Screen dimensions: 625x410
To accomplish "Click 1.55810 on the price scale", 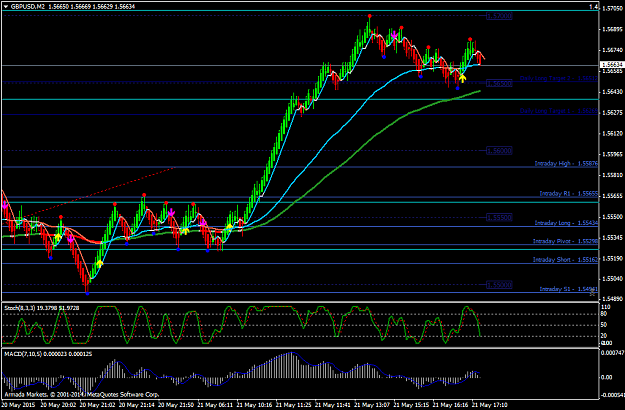I will [612, 175].
